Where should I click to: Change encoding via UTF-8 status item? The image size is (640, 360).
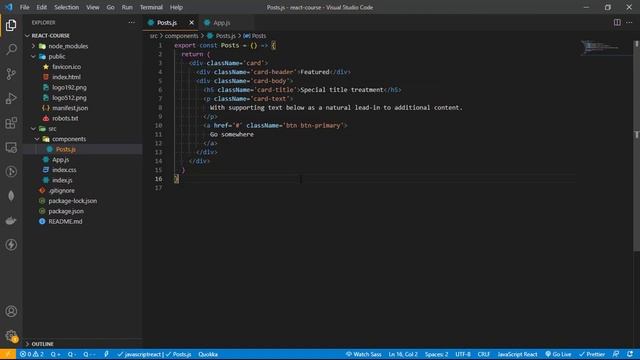coord(463,354)
